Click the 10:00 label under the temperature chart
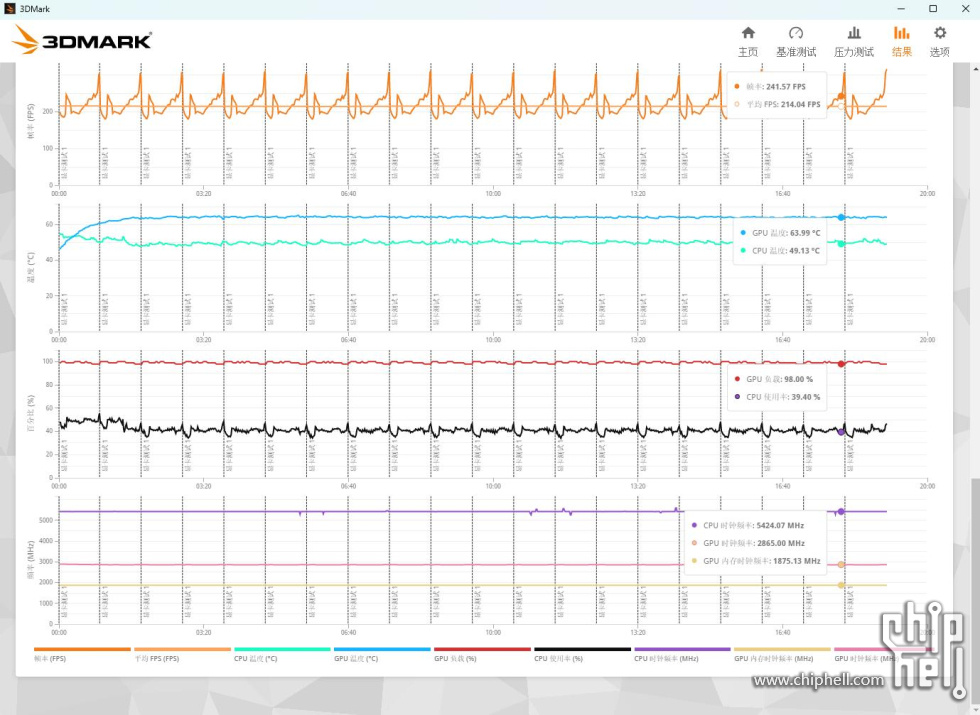Screen dimensions: 980x715 [493, 340]
